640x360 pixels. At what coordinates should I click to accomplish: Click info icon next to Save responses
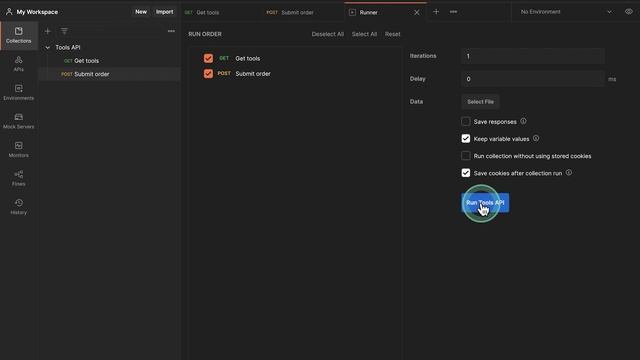pos(523,121)
